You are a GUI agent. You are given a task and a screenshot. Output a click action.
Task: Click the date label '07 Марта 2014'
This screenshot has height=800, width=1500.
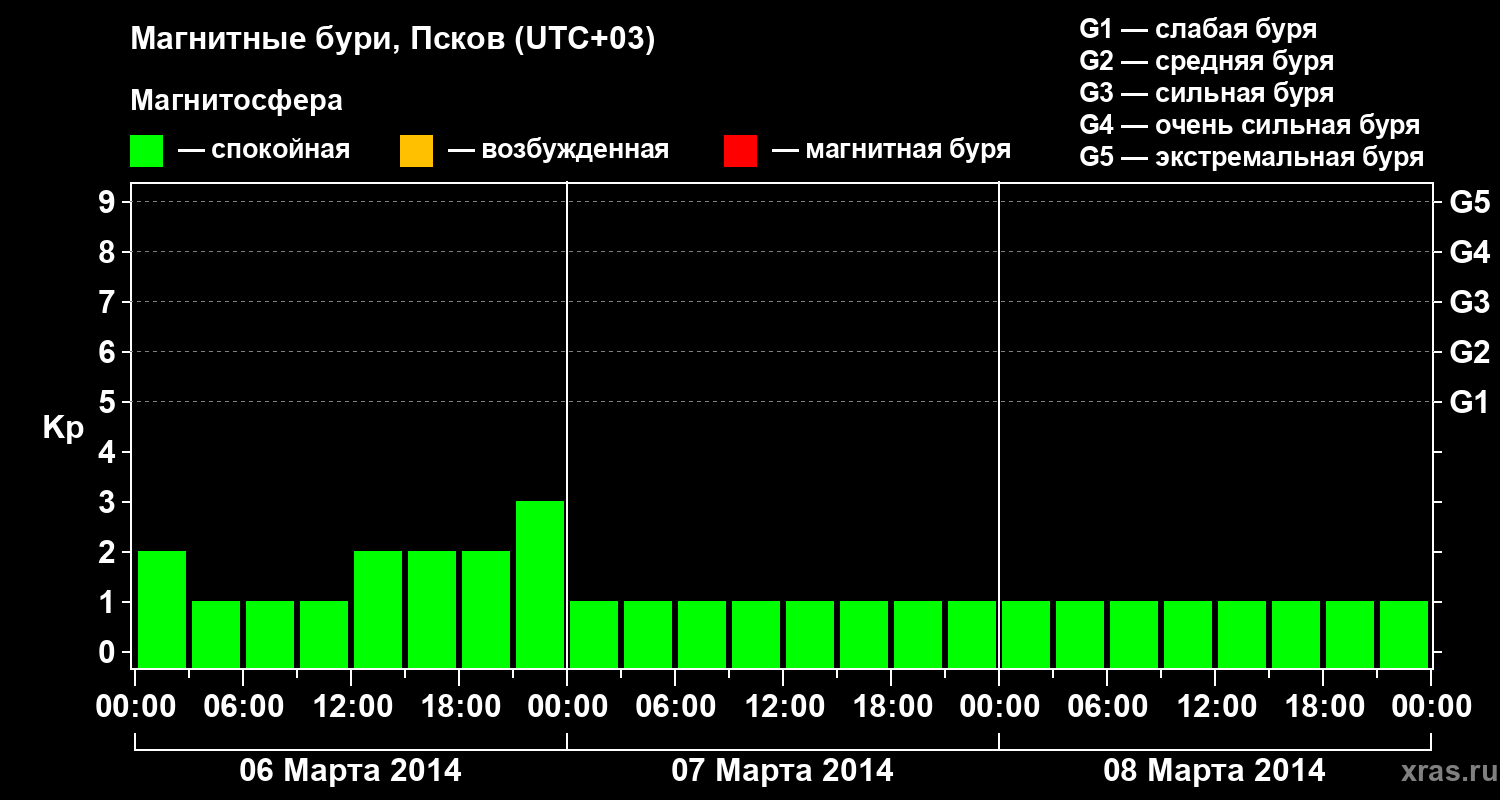[782, 771]
